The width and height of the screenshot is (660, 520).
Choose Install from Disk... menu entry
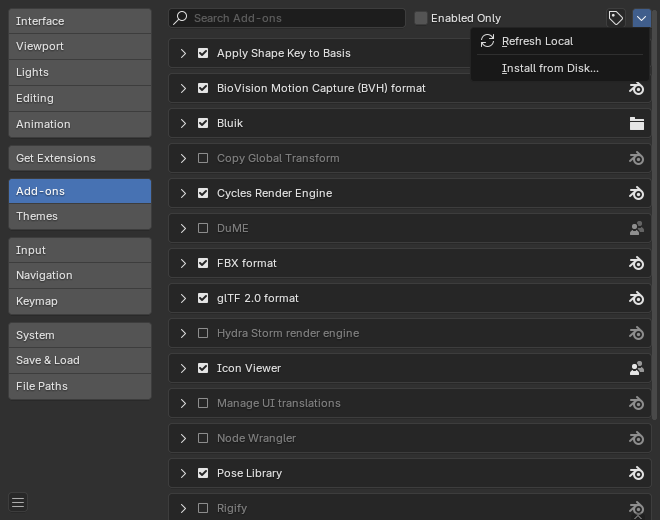pos(560,68)
